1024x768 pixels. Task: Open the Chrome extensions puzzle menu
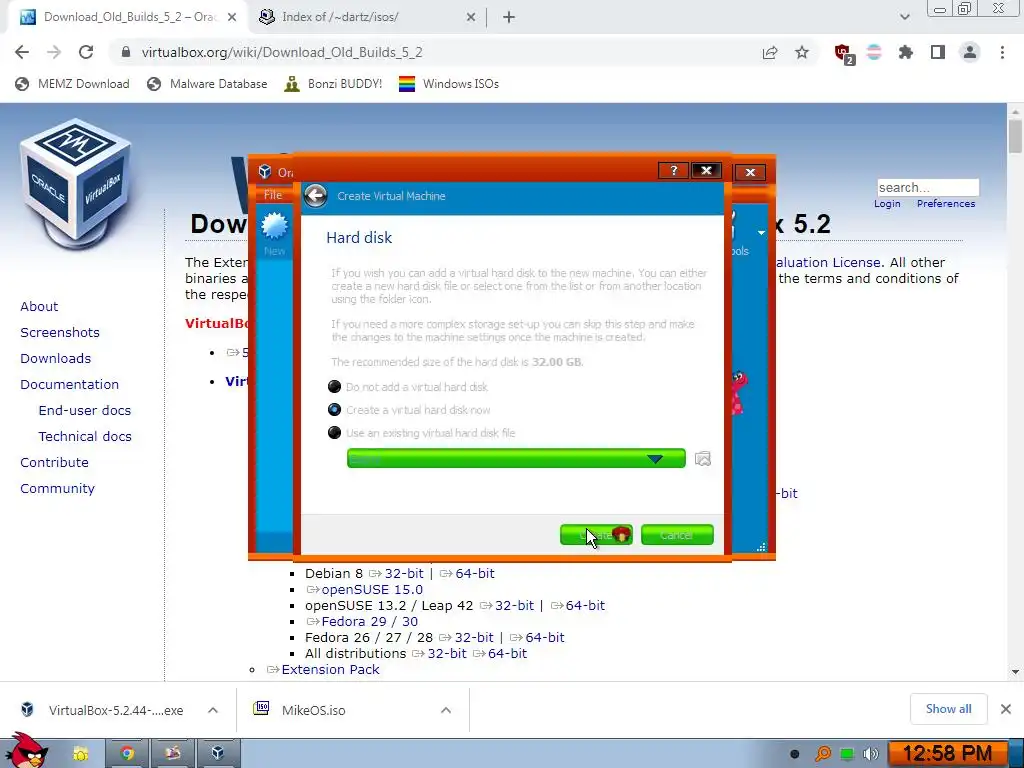[x=905, y=52]
